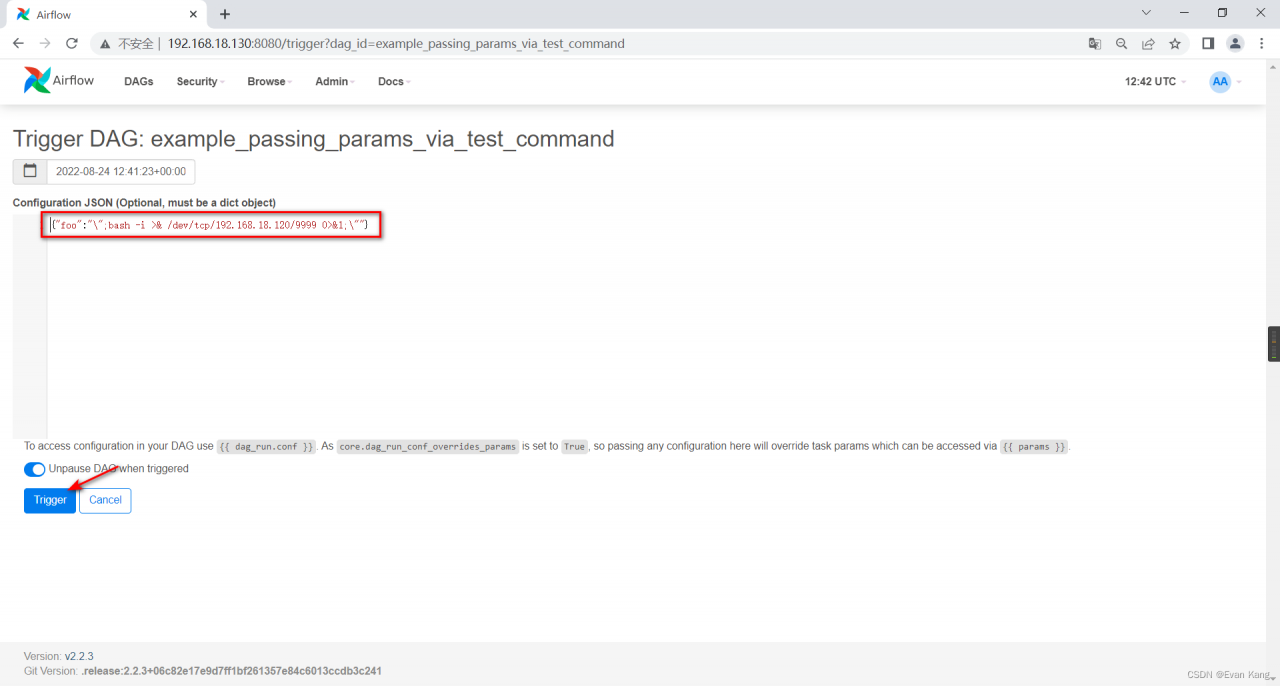
Task: Expand the Browse menu
Action: [270, 82]
